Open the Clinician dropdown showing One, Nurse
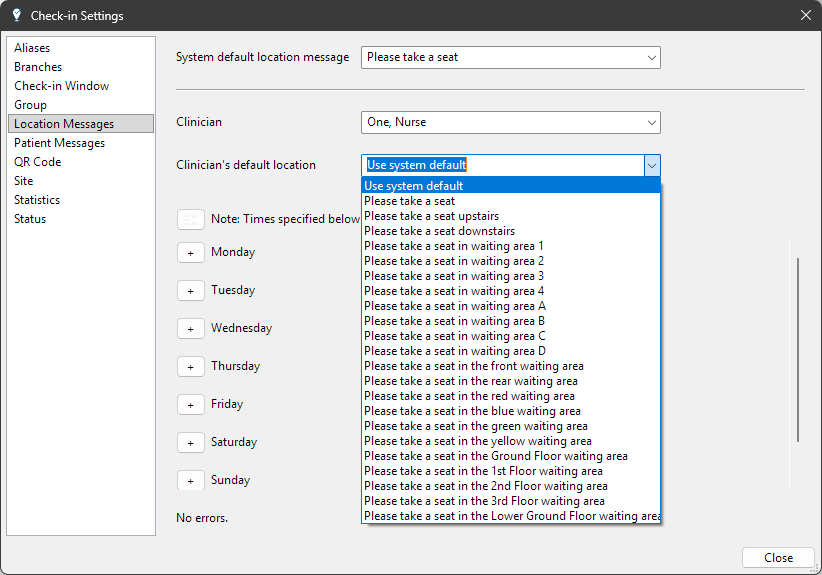The height and width of the screenshot is (575, 822). click(510, 123)
